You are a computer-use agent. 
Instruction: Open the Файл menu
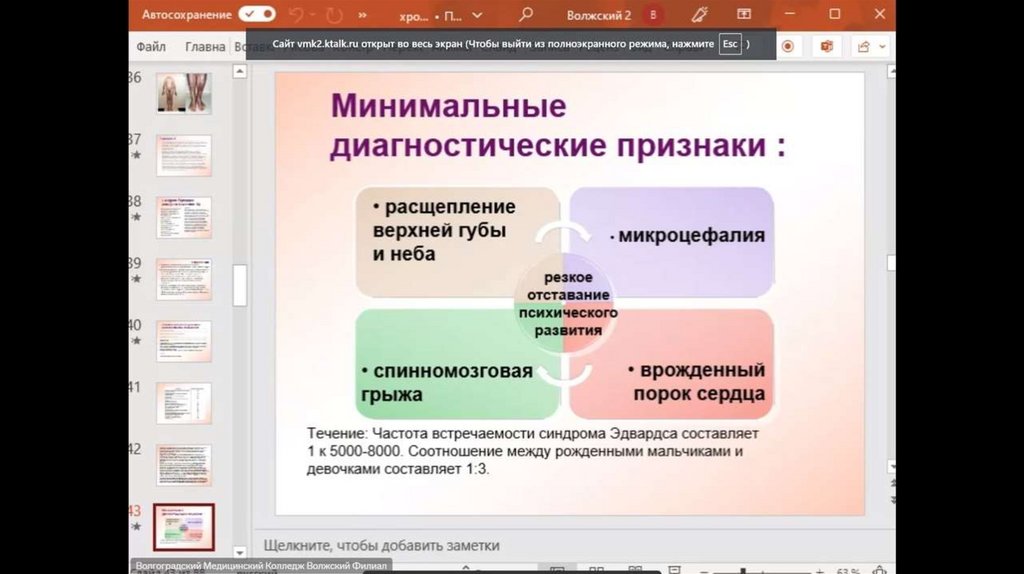click(x=151, y=46)
